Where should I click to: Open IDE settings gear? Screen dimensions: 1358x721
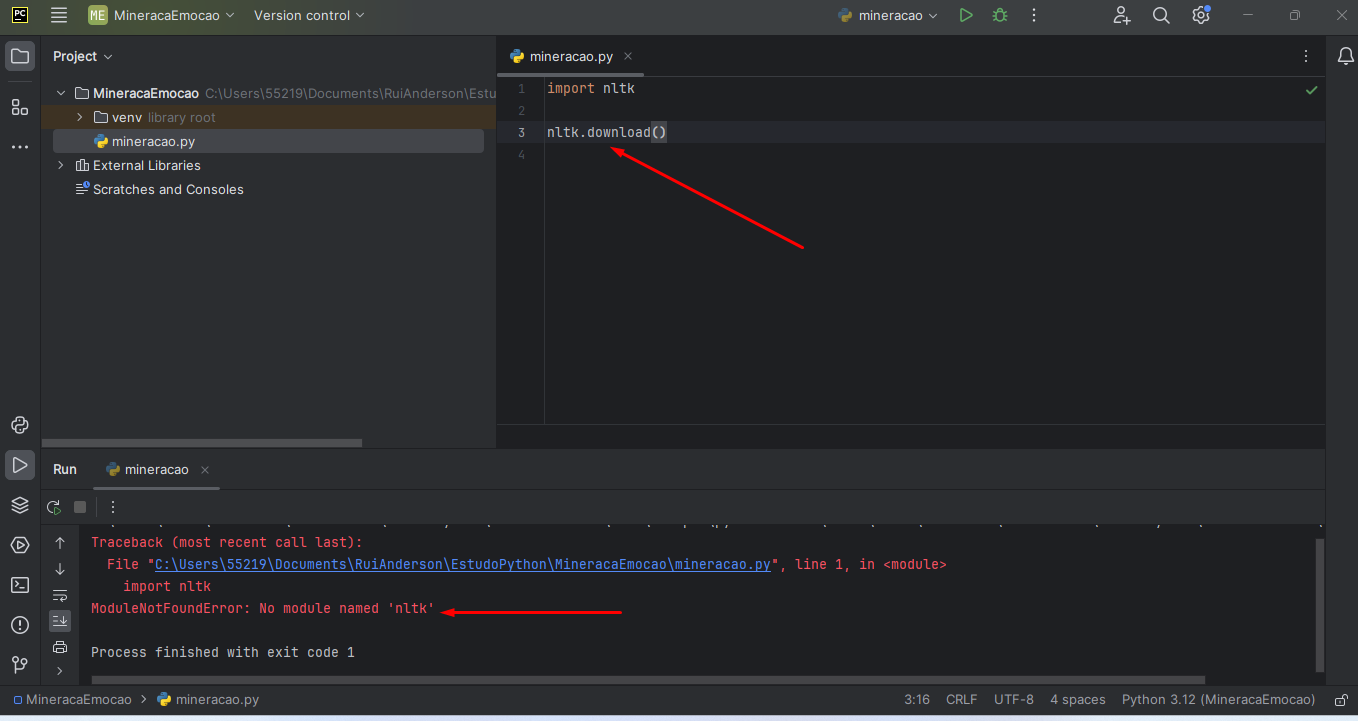coord(1201,15)
